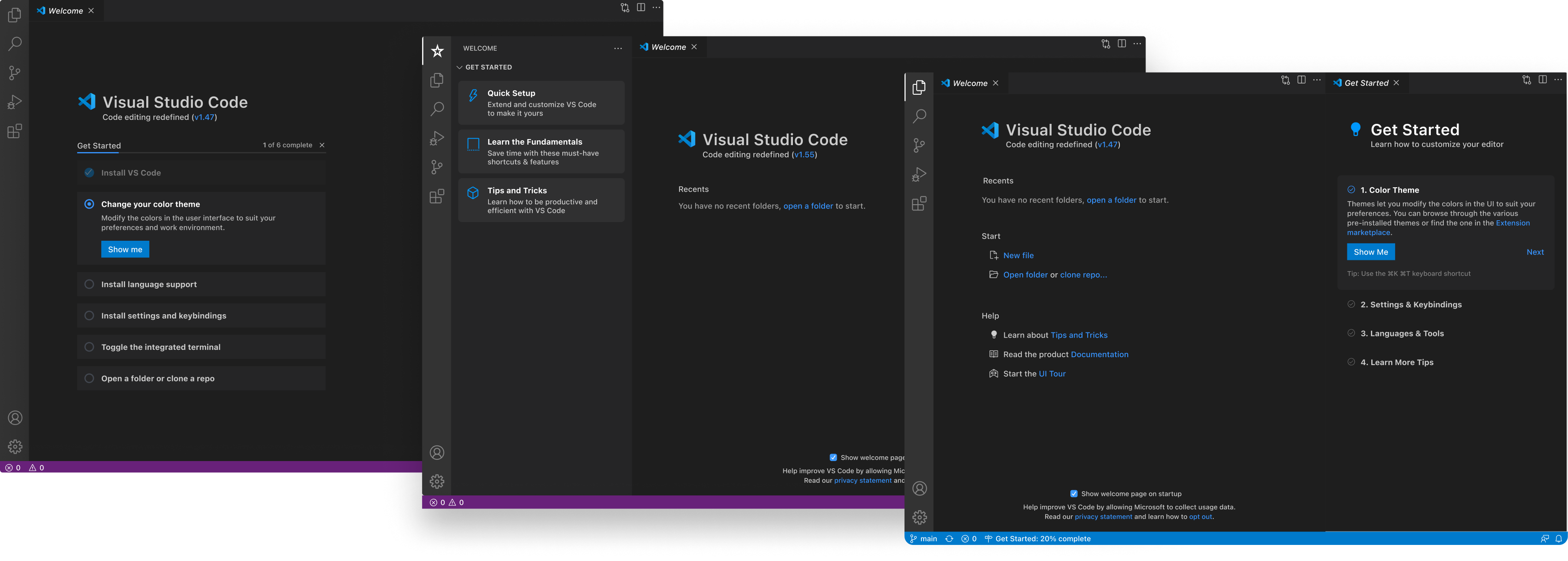1568x561 pixels.
Task: Open more actions ellipsis beside right Welcome tab
Action: click(1317, 80)
